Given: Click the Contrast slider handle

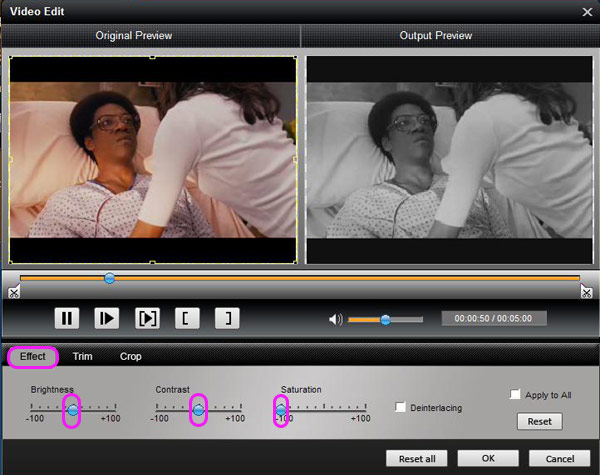Looking at the screenshot, I should pyautogui.click(x=197, y=410).
